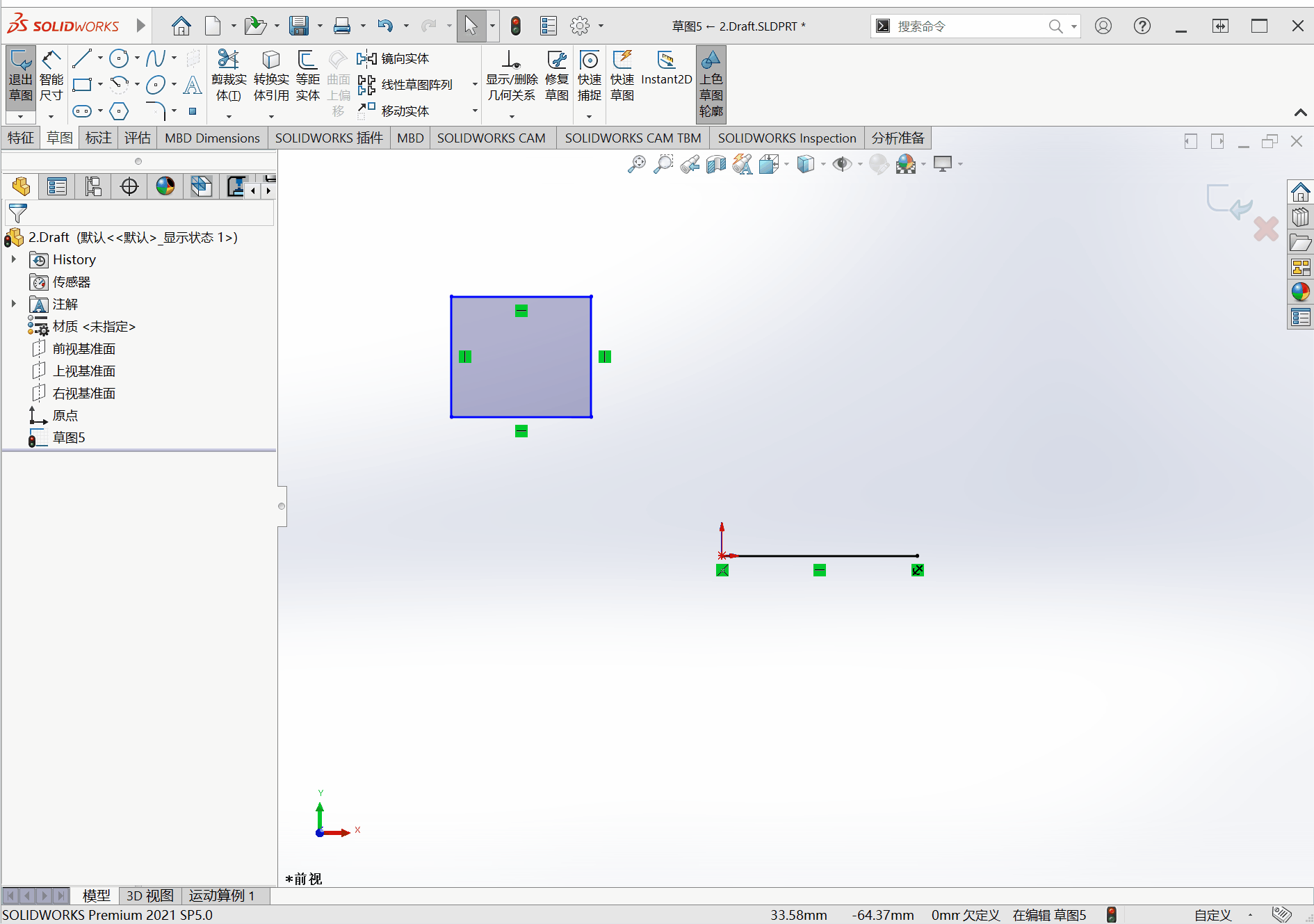Click the Save icon in top toolbar
Viewport: 1314px width, 924px height.
pos(299,26)
